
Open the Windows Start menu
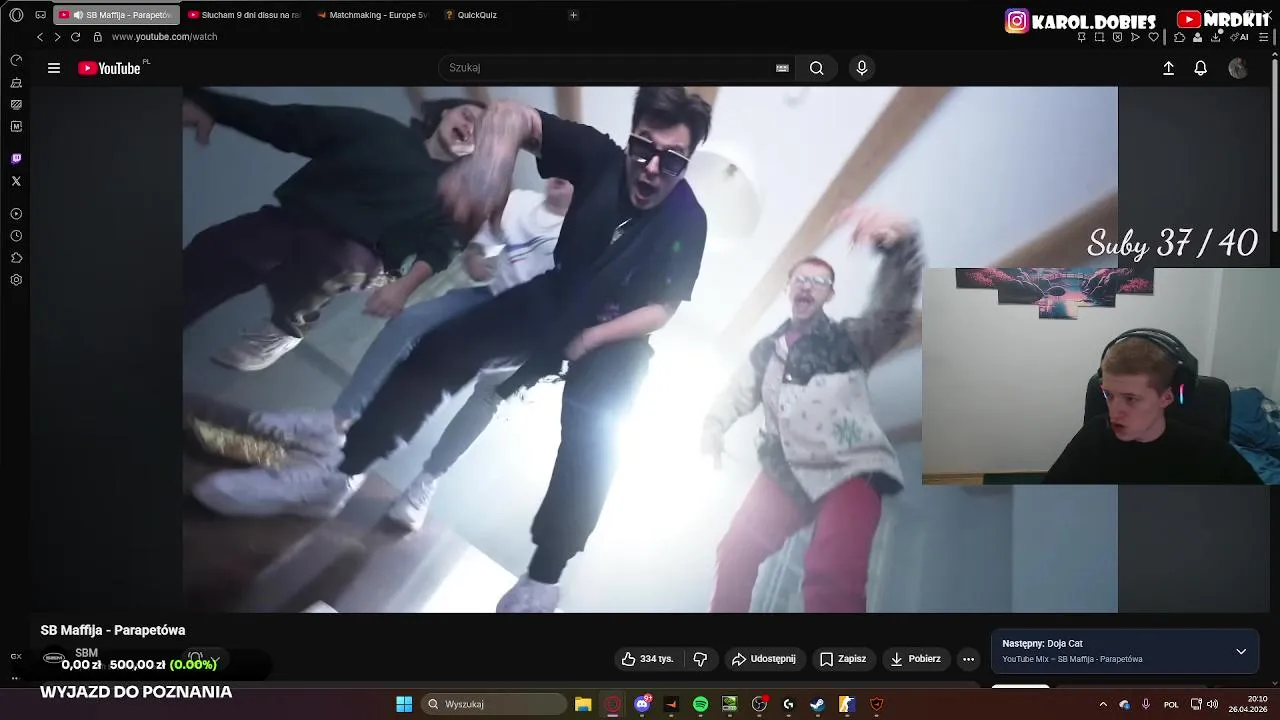coord(404,704)
